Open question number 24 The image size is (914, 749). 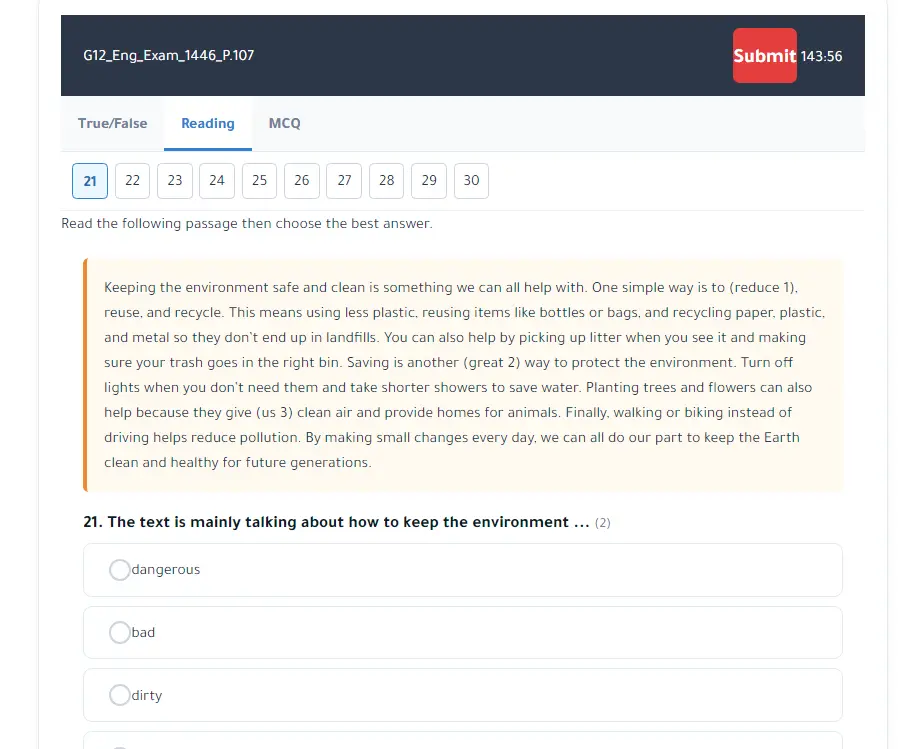217,181
